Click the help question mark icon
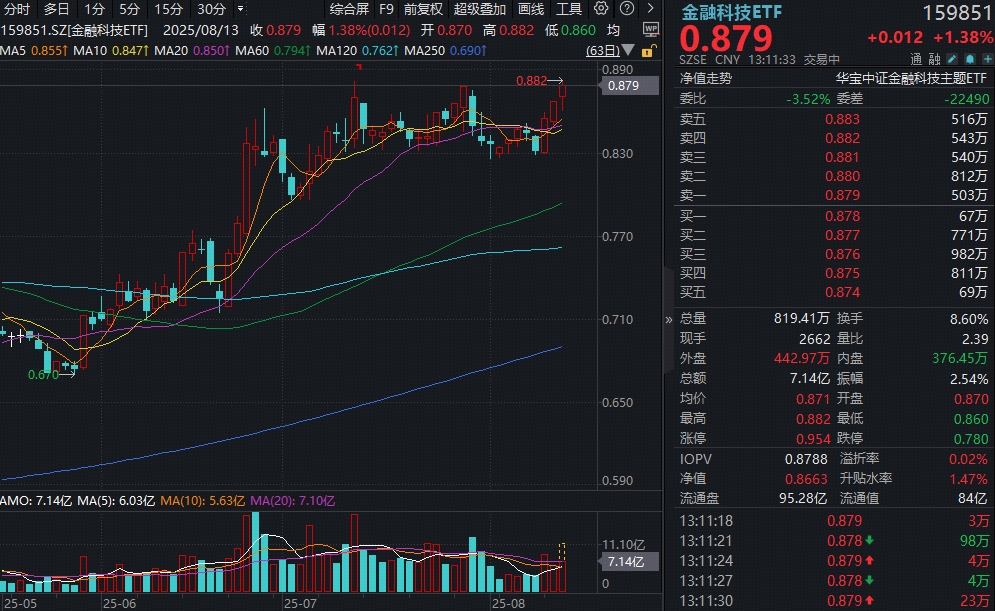 click(x=628, y=8)
